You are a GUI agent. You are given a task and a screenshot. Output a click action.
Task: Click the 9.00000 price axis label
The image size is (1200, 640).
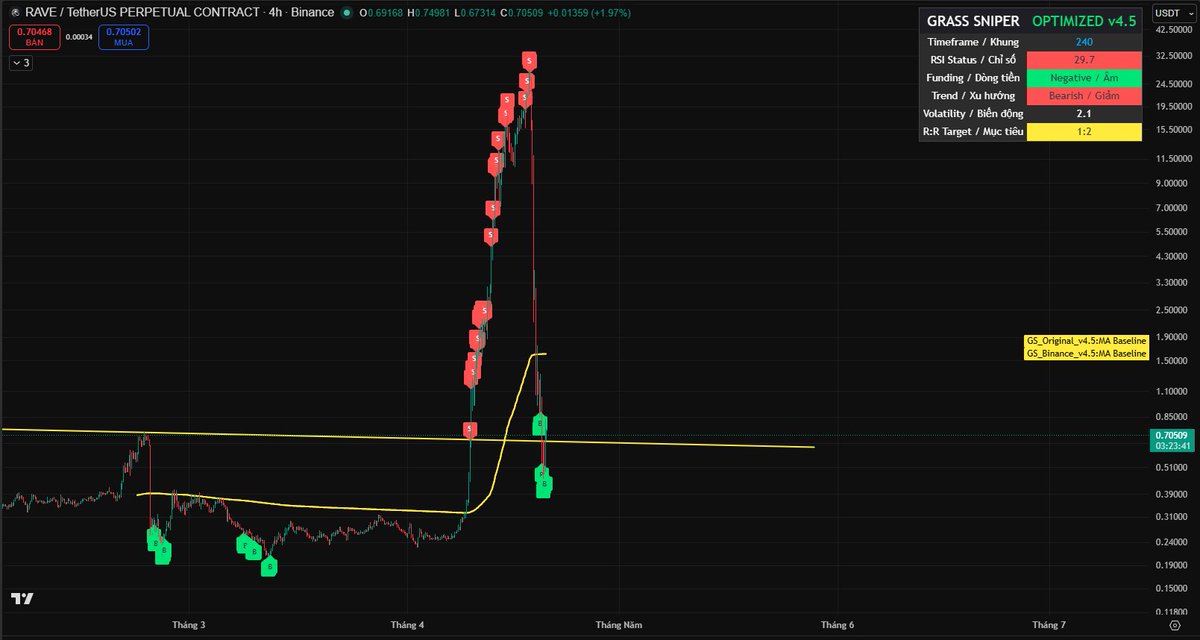(x=1173, y=183)
